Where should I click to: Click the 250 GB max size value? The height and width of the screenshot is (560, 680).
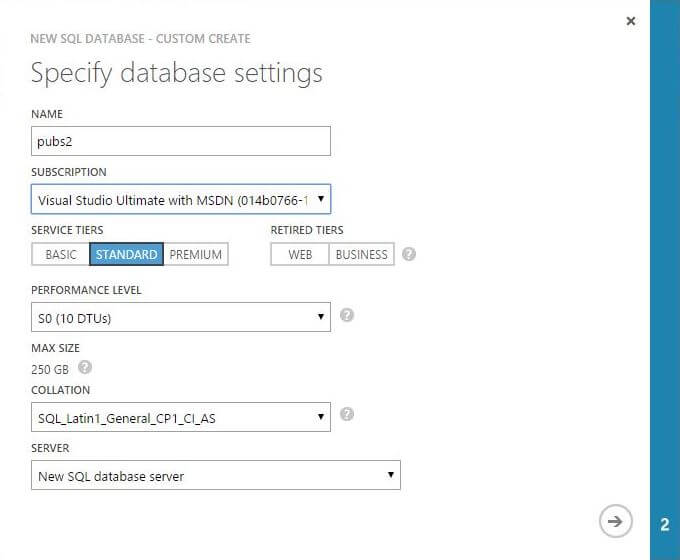[50, 369]
